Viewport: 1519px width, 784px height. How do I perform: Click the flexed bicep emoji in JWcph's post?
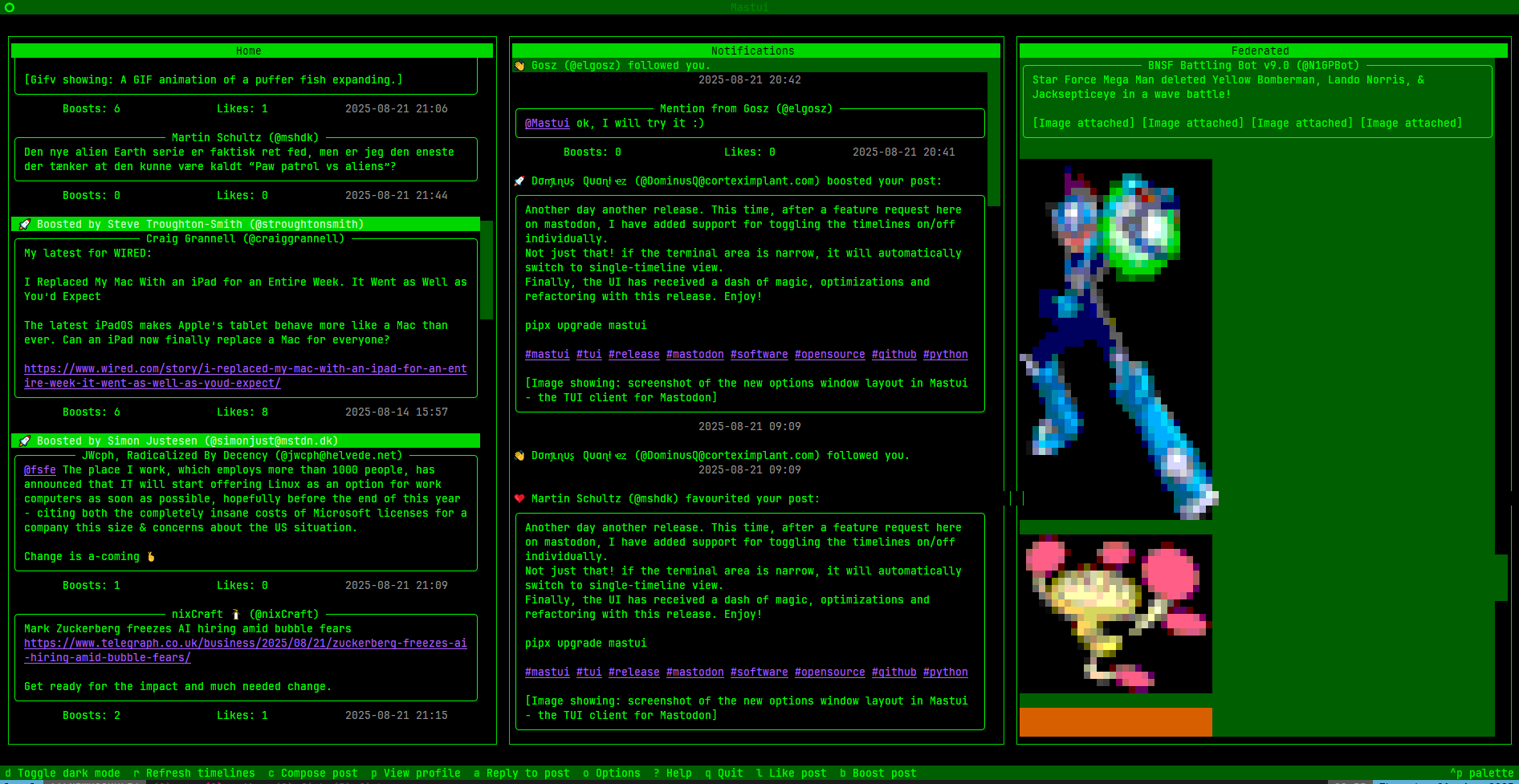(x=149, y=555)
